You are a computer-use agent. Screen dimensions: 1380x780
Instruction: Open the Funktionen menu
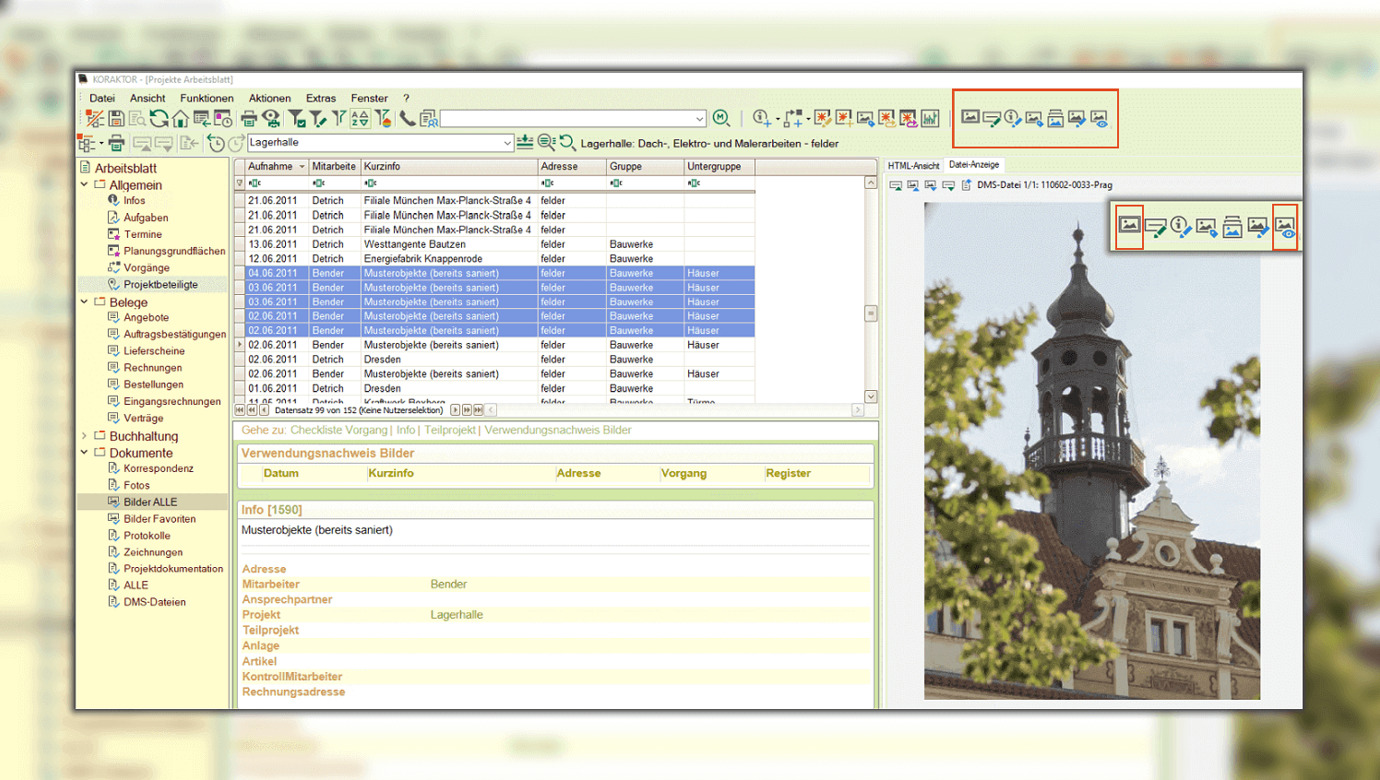206,98
